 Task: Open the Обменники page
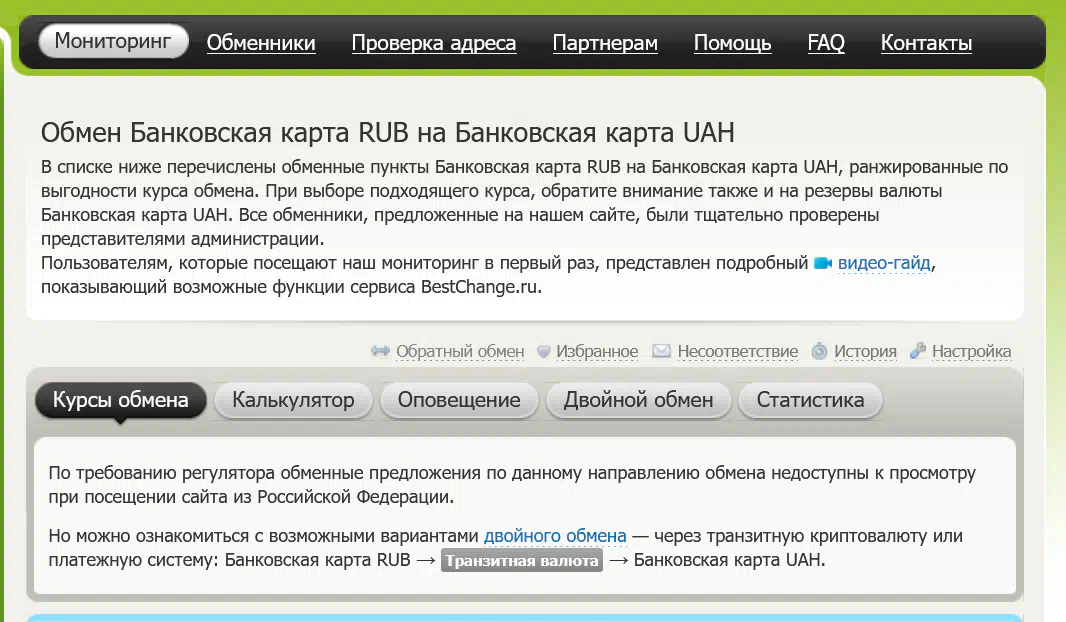click(x=261, y=43)
